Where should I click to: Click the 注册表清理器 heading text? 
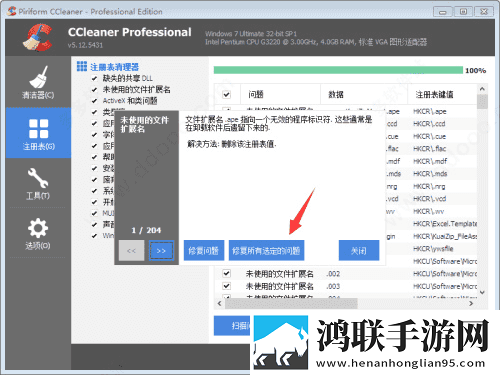coord(114,67)
